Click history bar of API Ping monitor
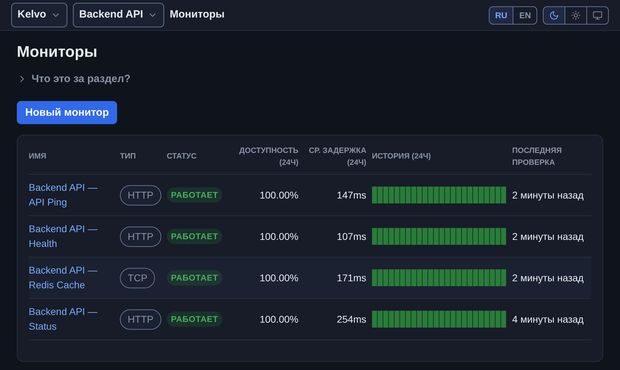Screen dimensions: 620x370 [x=439, y=195]
